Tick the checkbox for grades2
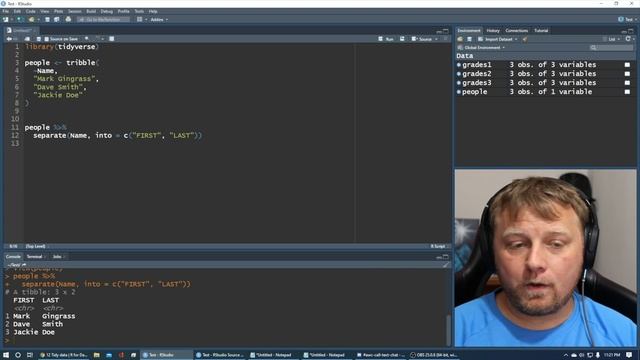The height and width of the screenshot is (360, 640). coord(627,74)
